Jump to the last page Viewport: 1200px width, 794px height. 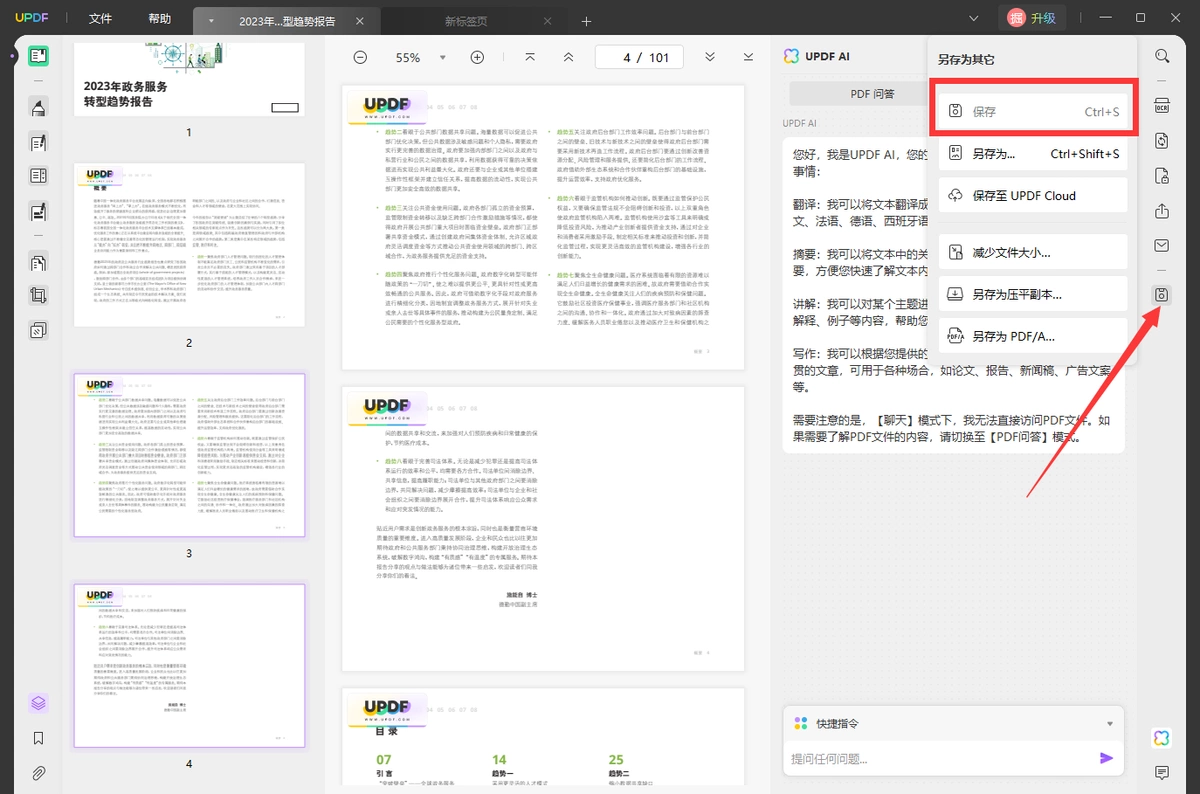pos(749,57)
